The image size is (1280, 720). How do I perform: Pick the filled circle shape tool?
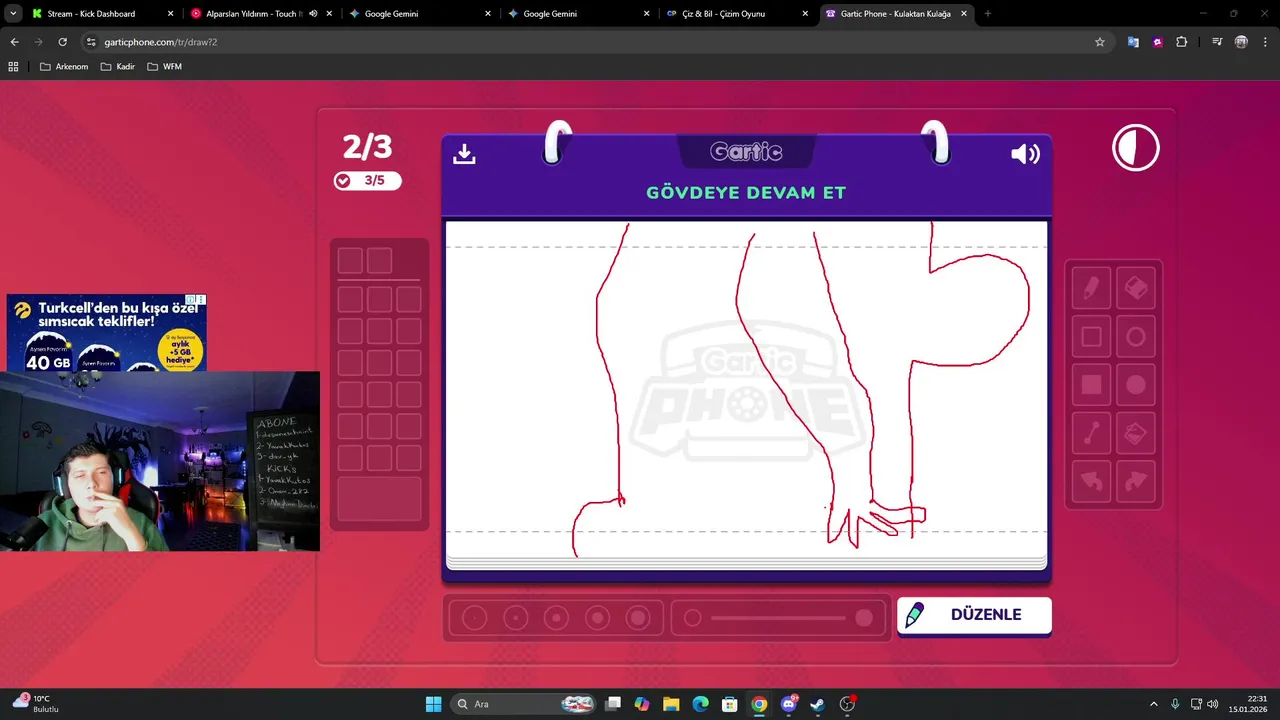(1135, 385)
